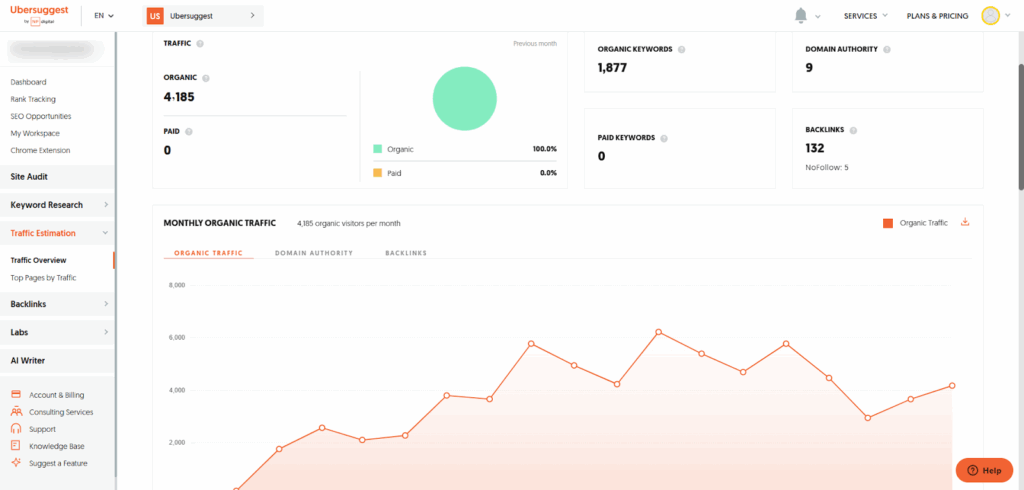Open the user profile avatar
The height and width of the screenshot is (490, 1024).
click(x=990, y=15)
